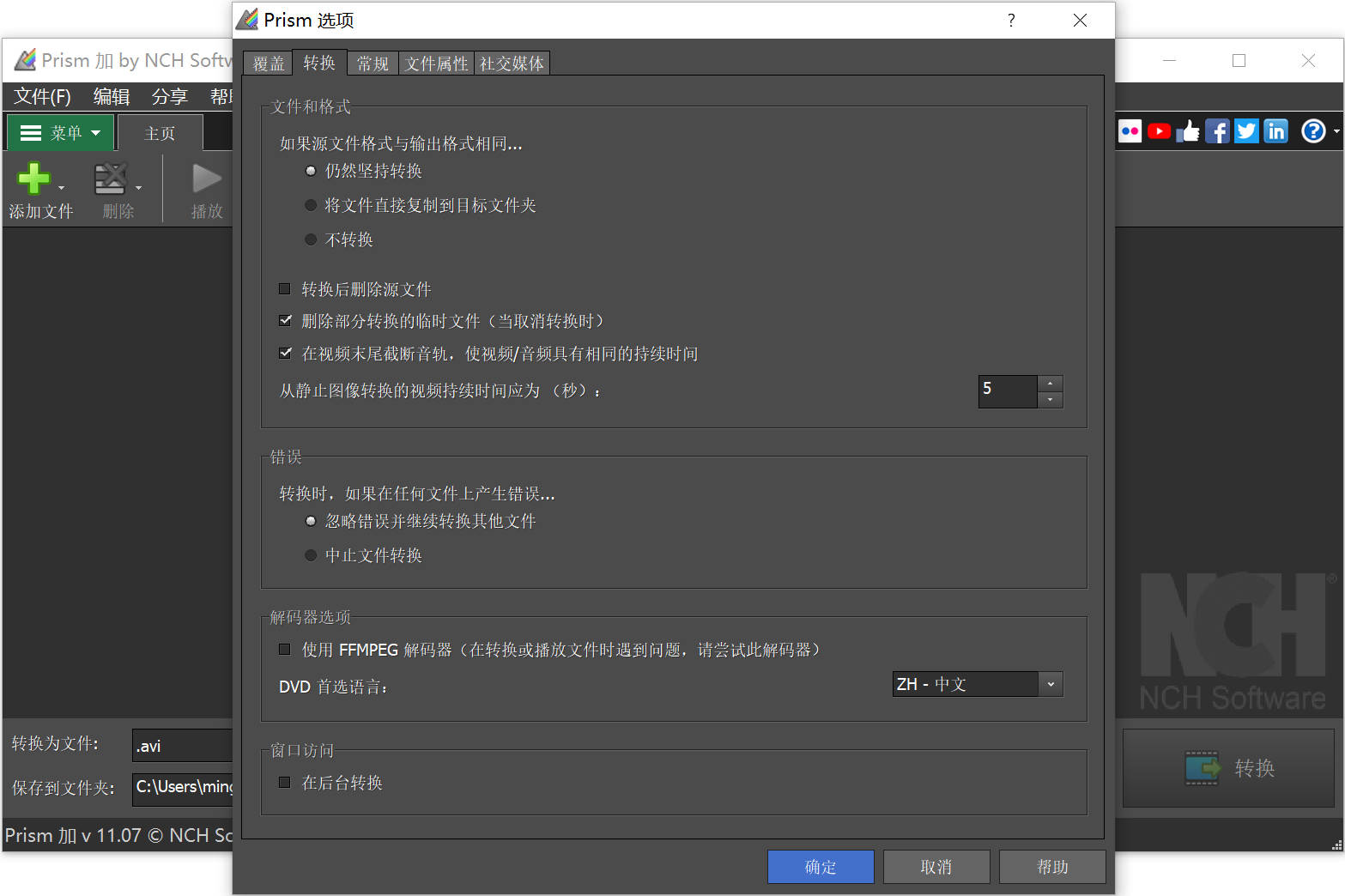The image size is (1345, 896).
Task: Click the status bar text 'Prism 加 v 11.07 © NCH'
Action: point(118,835)
